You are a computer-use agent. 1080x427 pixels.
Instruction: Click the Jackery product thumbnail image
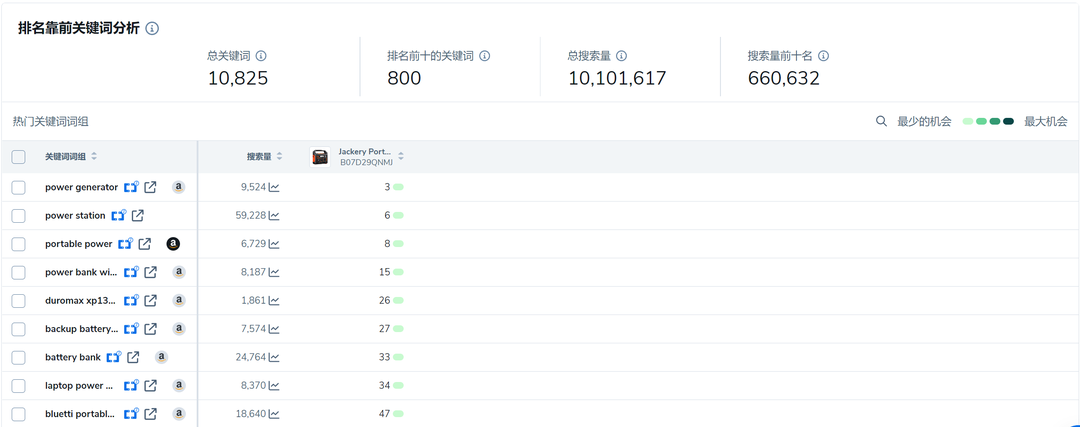coord(320,157)
